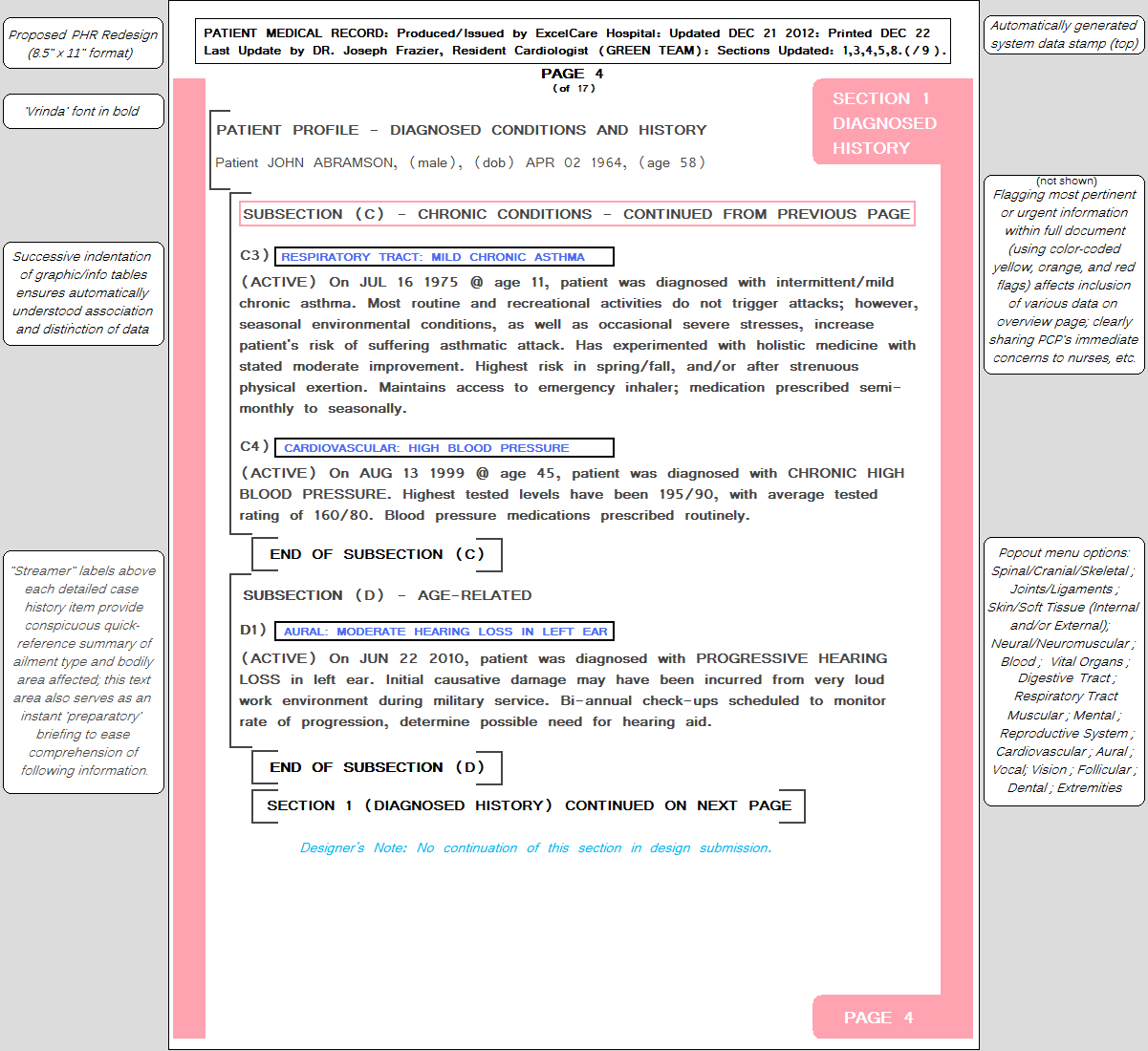The height and width of the screenshot is (1051, 1148).
Task: Click the blood pressure paragraph On AUG 13 1999
Action: [572, 494]
